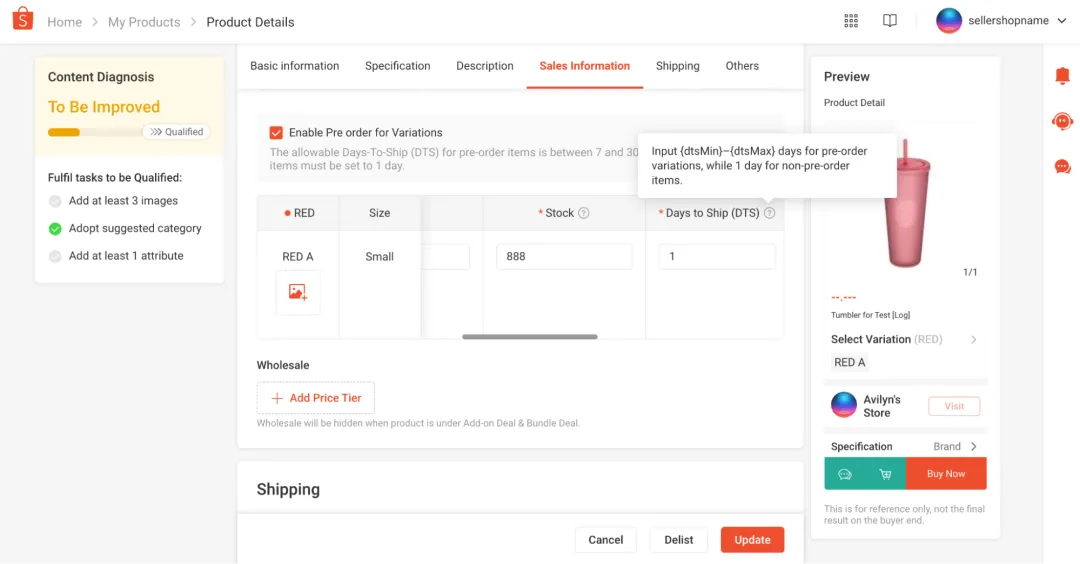Click the Stock help question icon
The width and height of the screenshot is (1080, 564).
(x=584, y=213)
